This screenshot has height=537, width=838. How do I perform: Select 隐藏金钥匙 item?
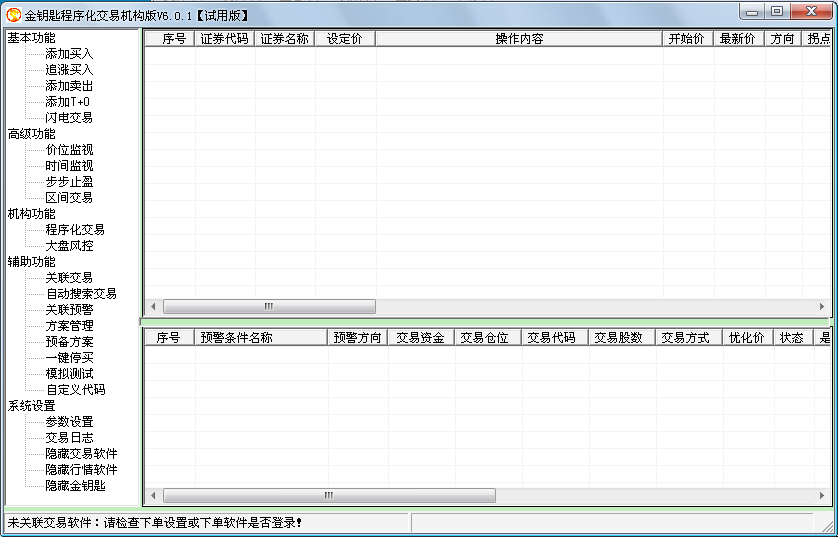[x=75, y=486]
